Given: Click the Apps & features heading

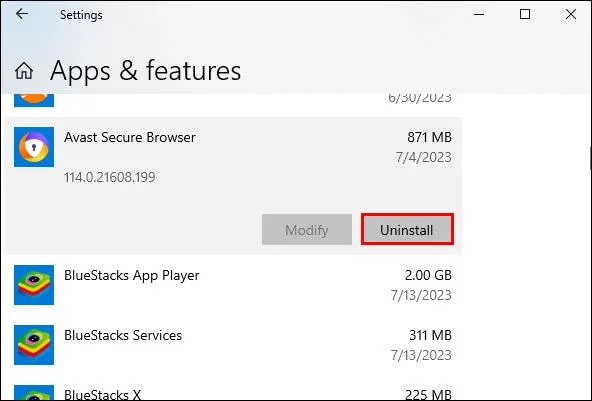Looking at the screenshot, I should click(x=145, y=71).
